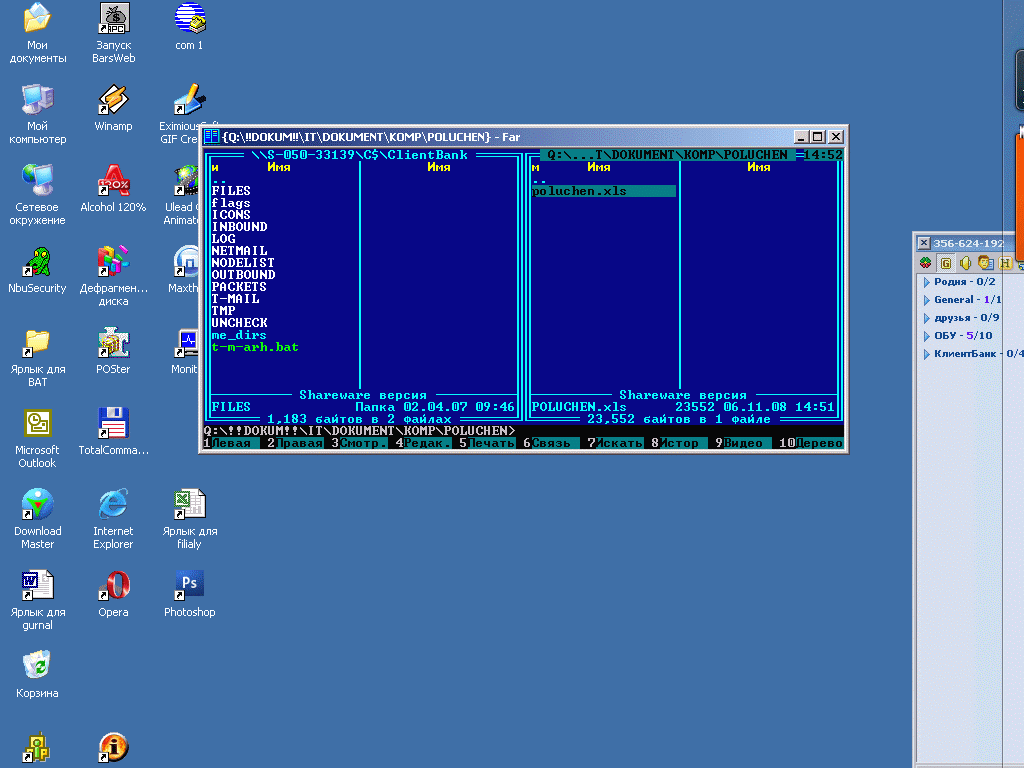Expand the Родня contact group

coord(957,282)
